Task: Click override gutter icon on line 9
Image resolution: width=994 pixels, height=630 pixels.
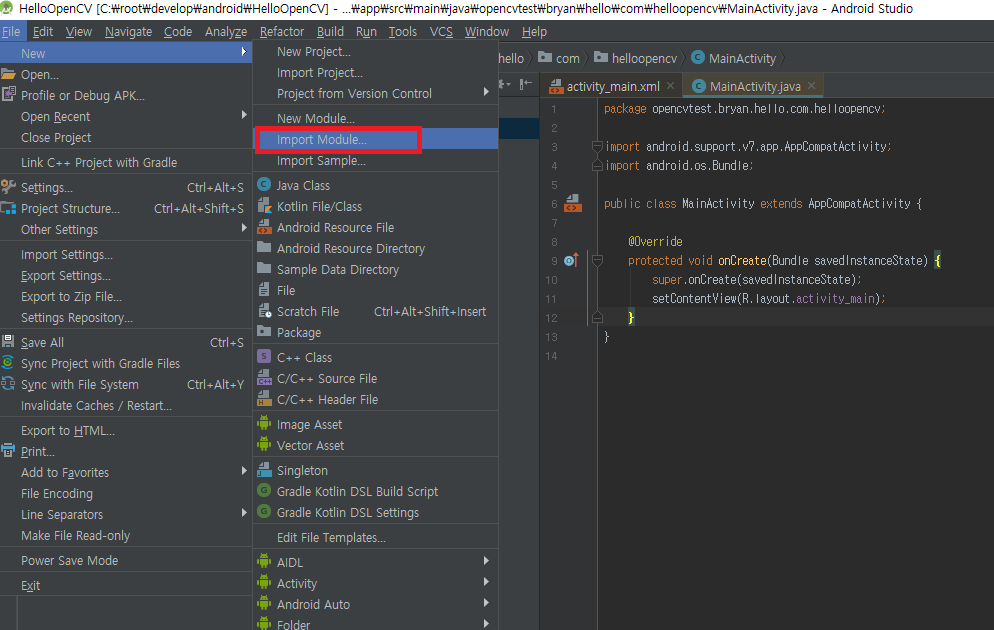Action: pyautogui.click(x=571, y=260)
